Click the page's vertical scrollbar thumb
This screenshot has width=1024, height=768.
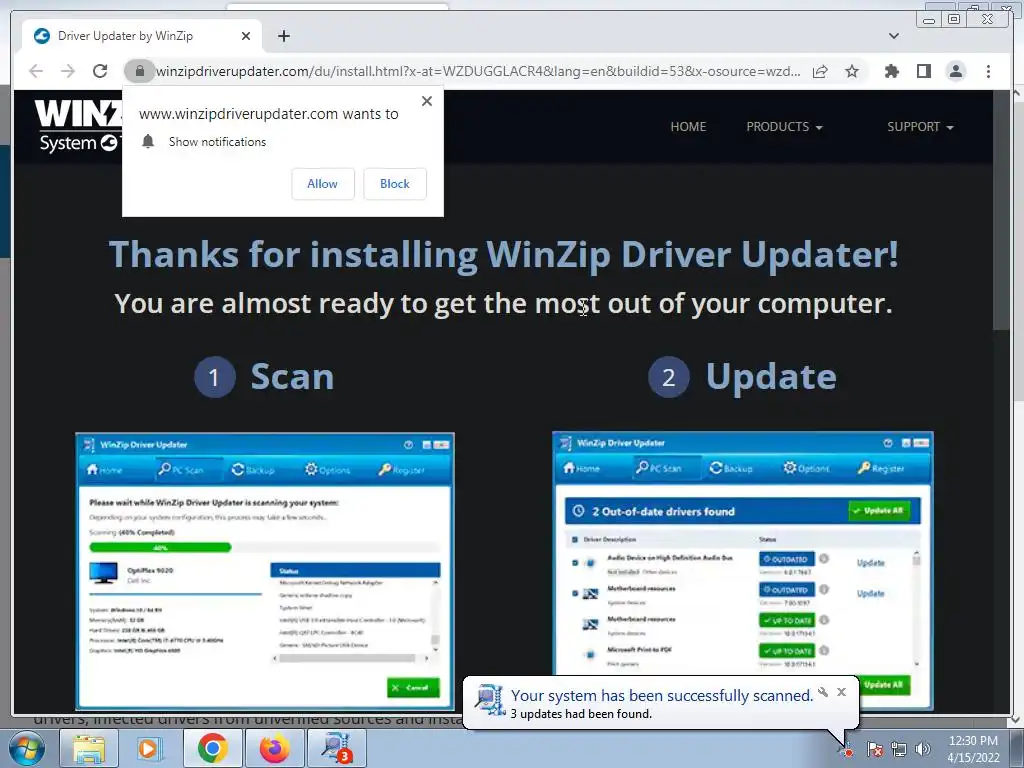pyautogui.click(x=1001, y=209)
